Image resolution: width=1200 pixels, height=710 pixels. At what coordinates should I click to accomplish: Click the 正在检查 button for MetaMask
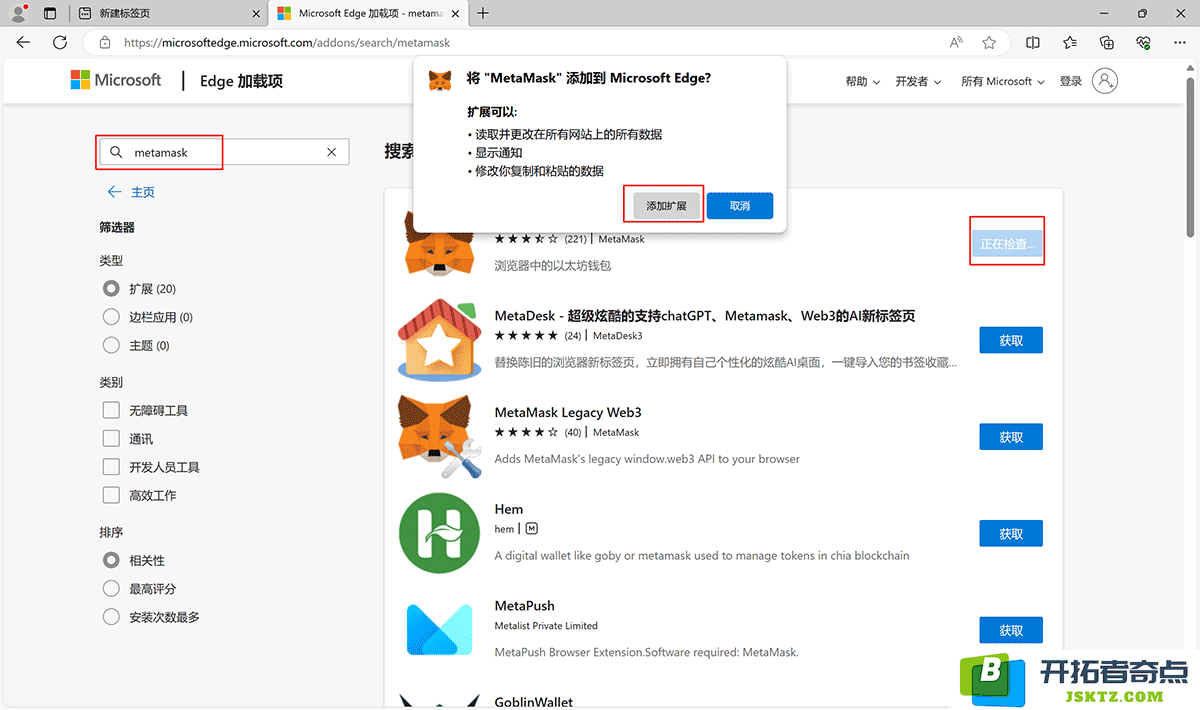[1008, 243]
